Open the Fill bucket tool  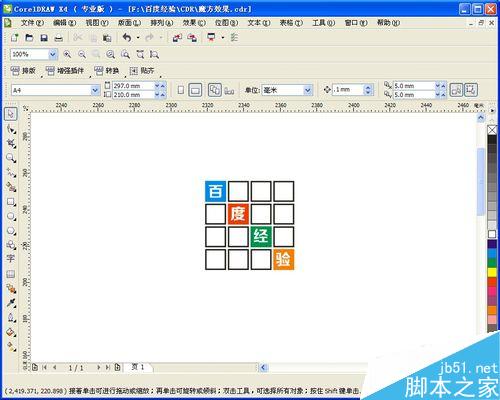coord(11,332)
